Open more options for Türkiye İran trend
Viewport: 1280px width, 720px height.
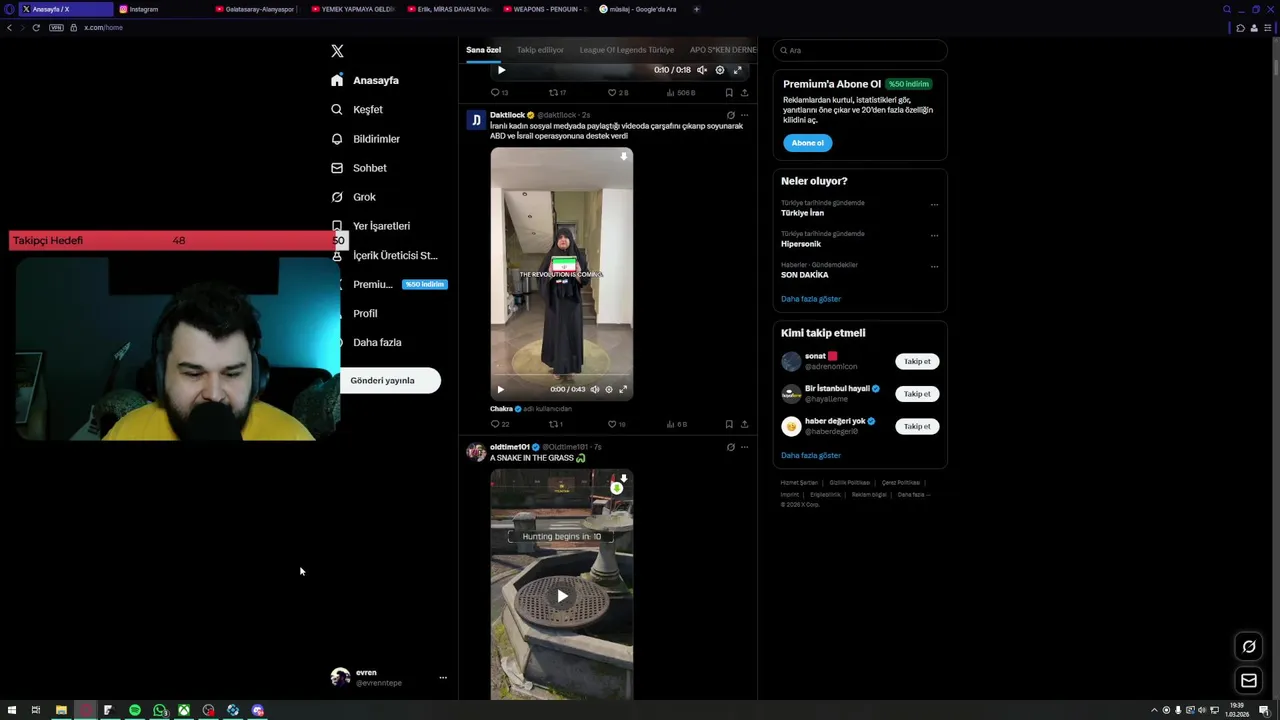[x=934, y=205]
